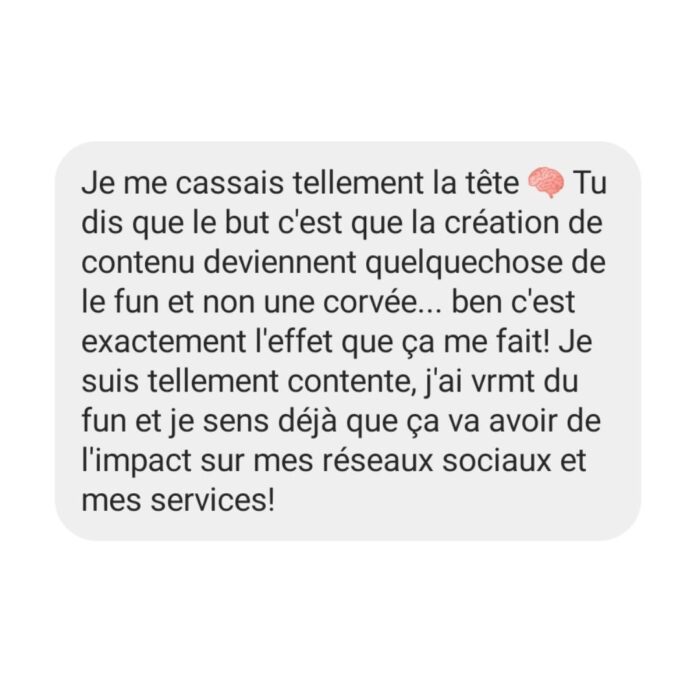Select the word "création" in the message
Screen dimensions: 700x700
501,222
